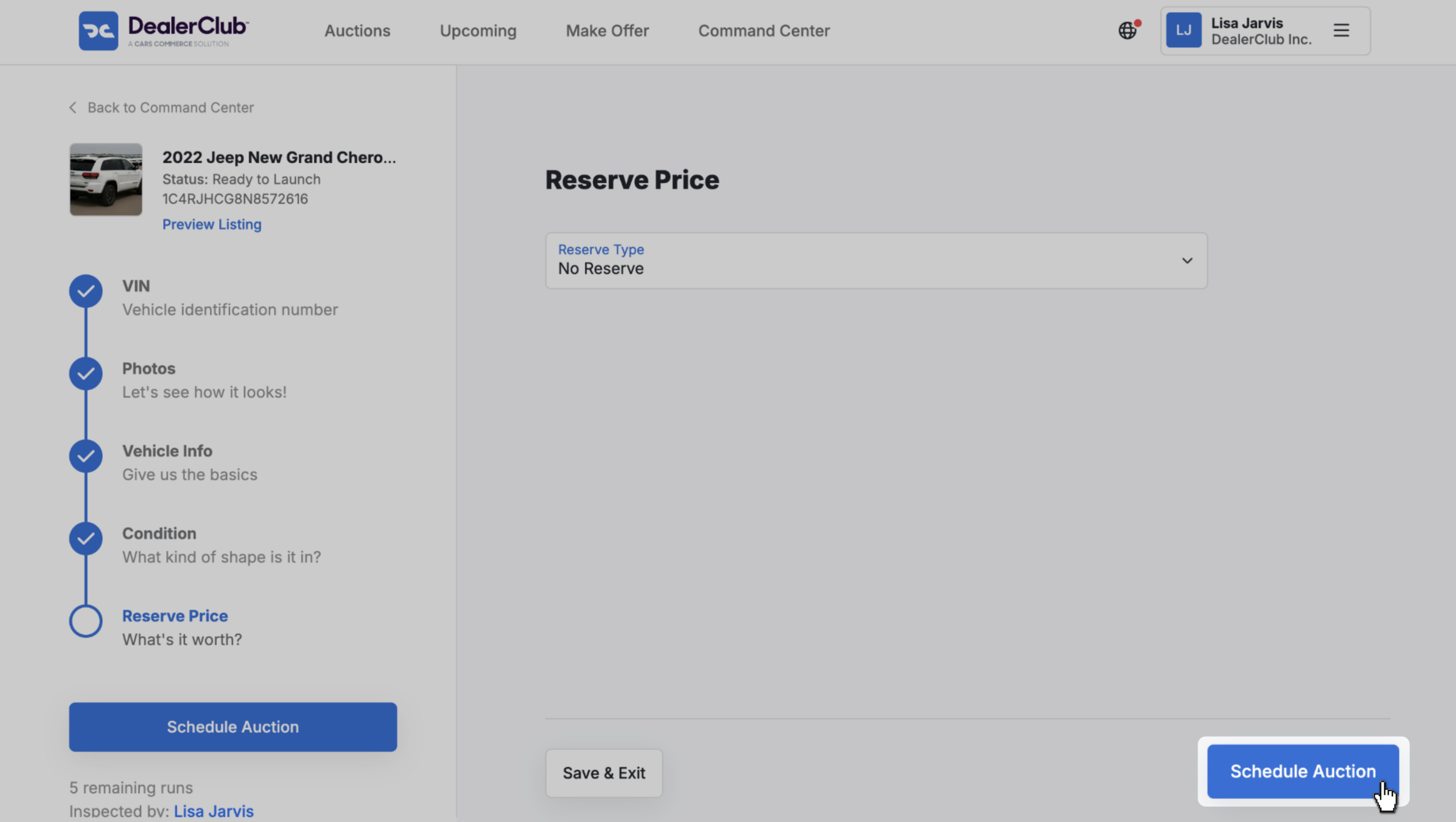Click the Condition step checkmark icon
The width and height of the screenshot is (1456, 822).
[x=86, y=539]
